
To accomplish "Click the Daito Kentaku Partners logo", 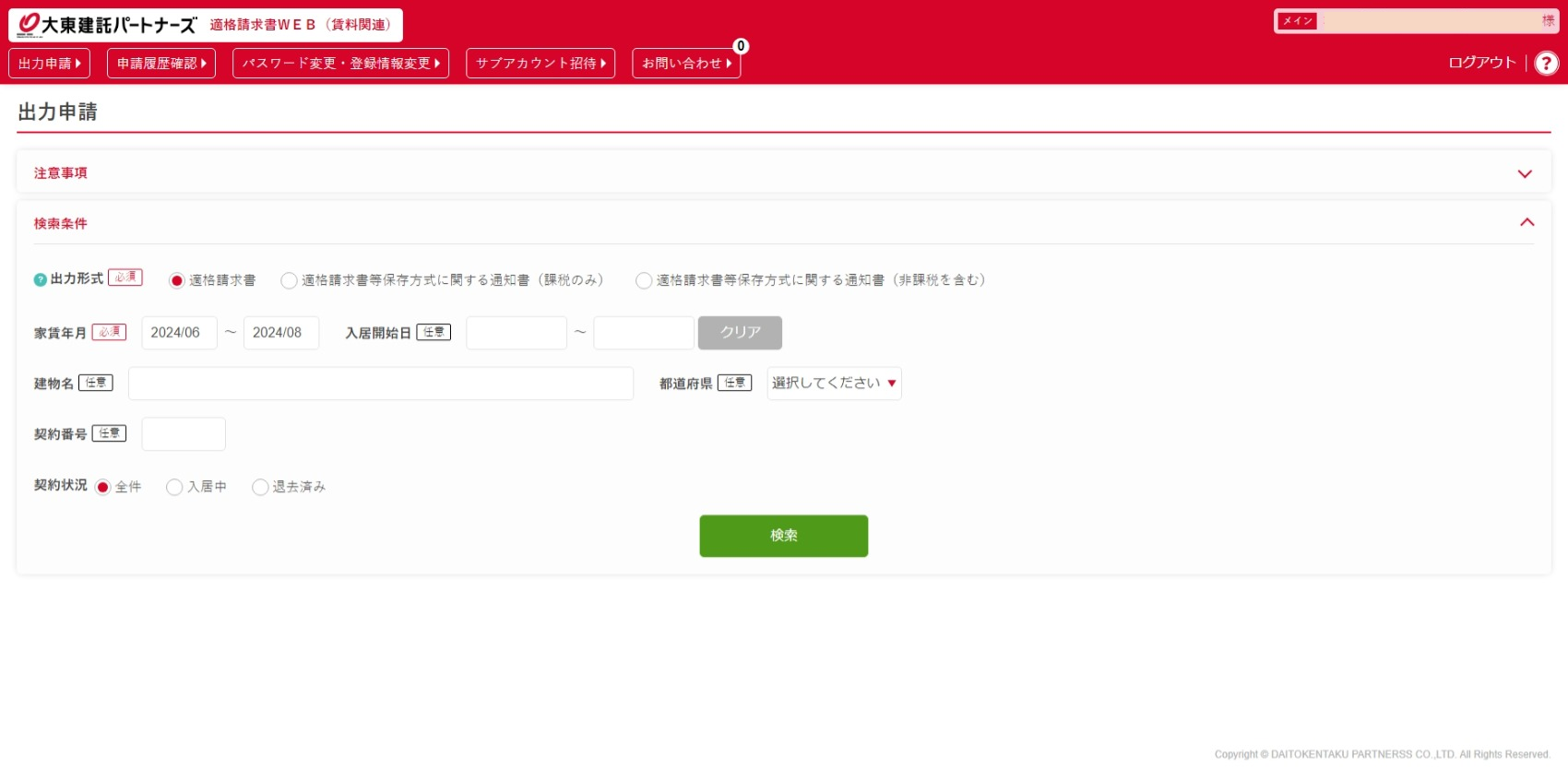I will coord(107,25).
